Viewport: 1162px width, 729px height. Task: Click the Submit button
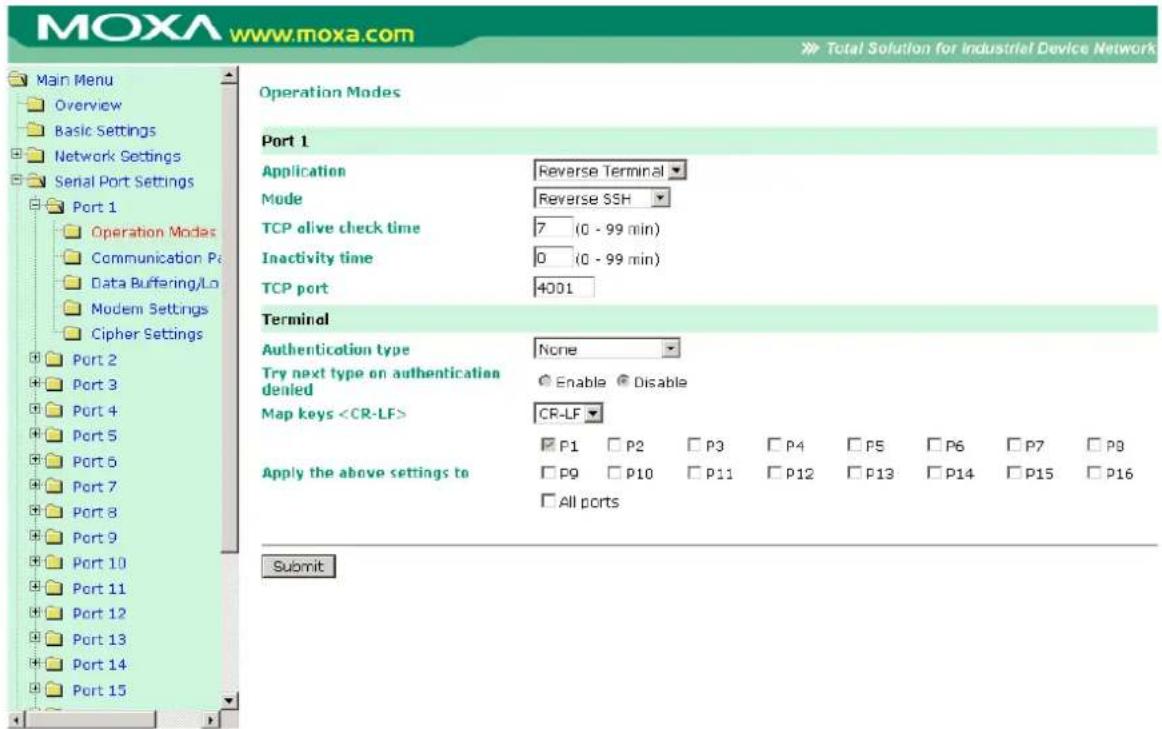tap(299, 566)
